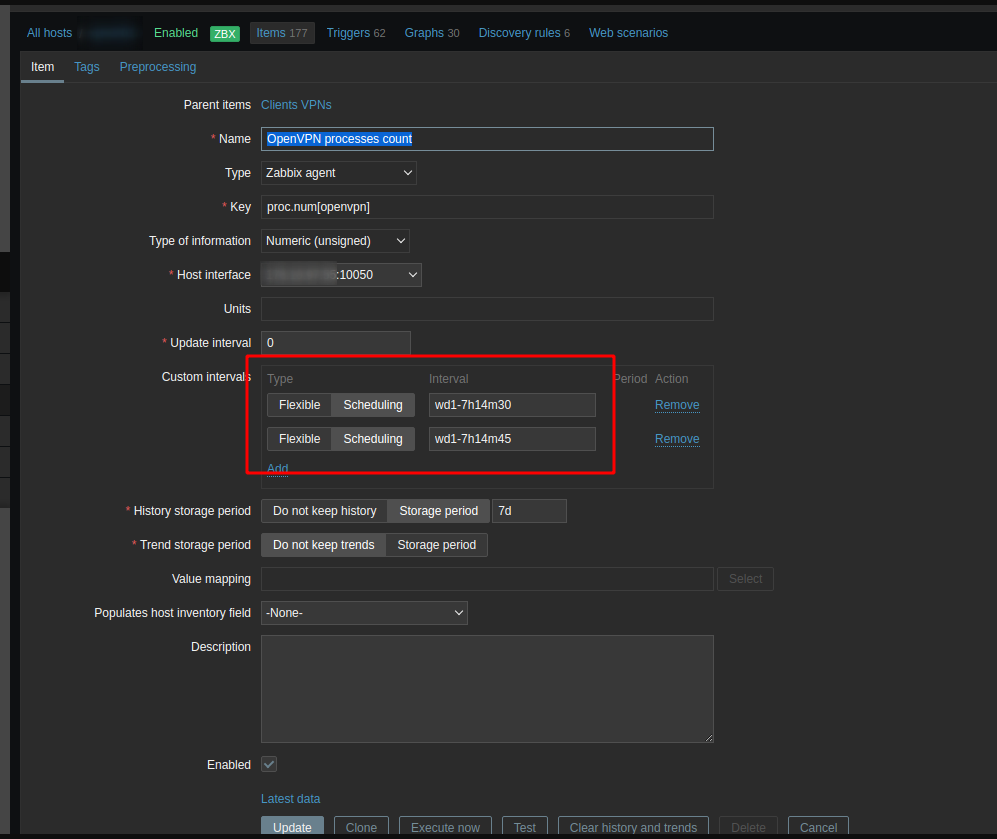
Task: Open the Host interface dropdown
Action: (341, 275)
